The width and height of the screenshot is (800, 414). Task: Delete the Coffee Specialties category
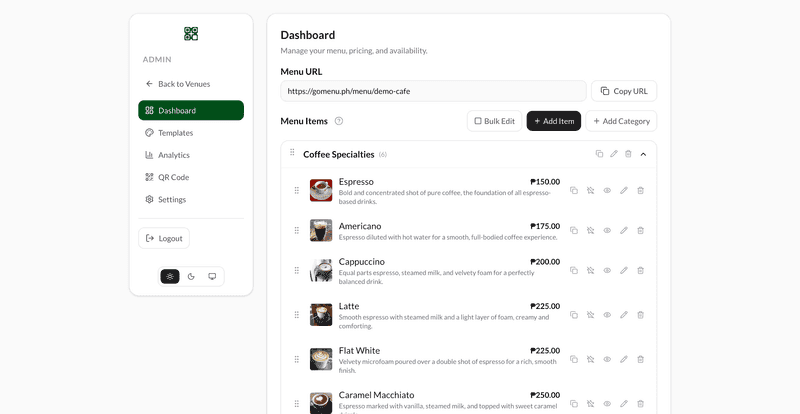click(x=628, y=154)
